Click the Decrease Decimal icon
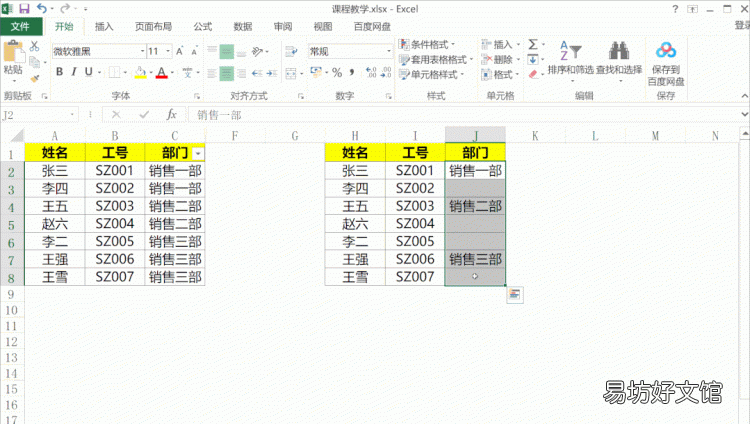 click(386, 72)
